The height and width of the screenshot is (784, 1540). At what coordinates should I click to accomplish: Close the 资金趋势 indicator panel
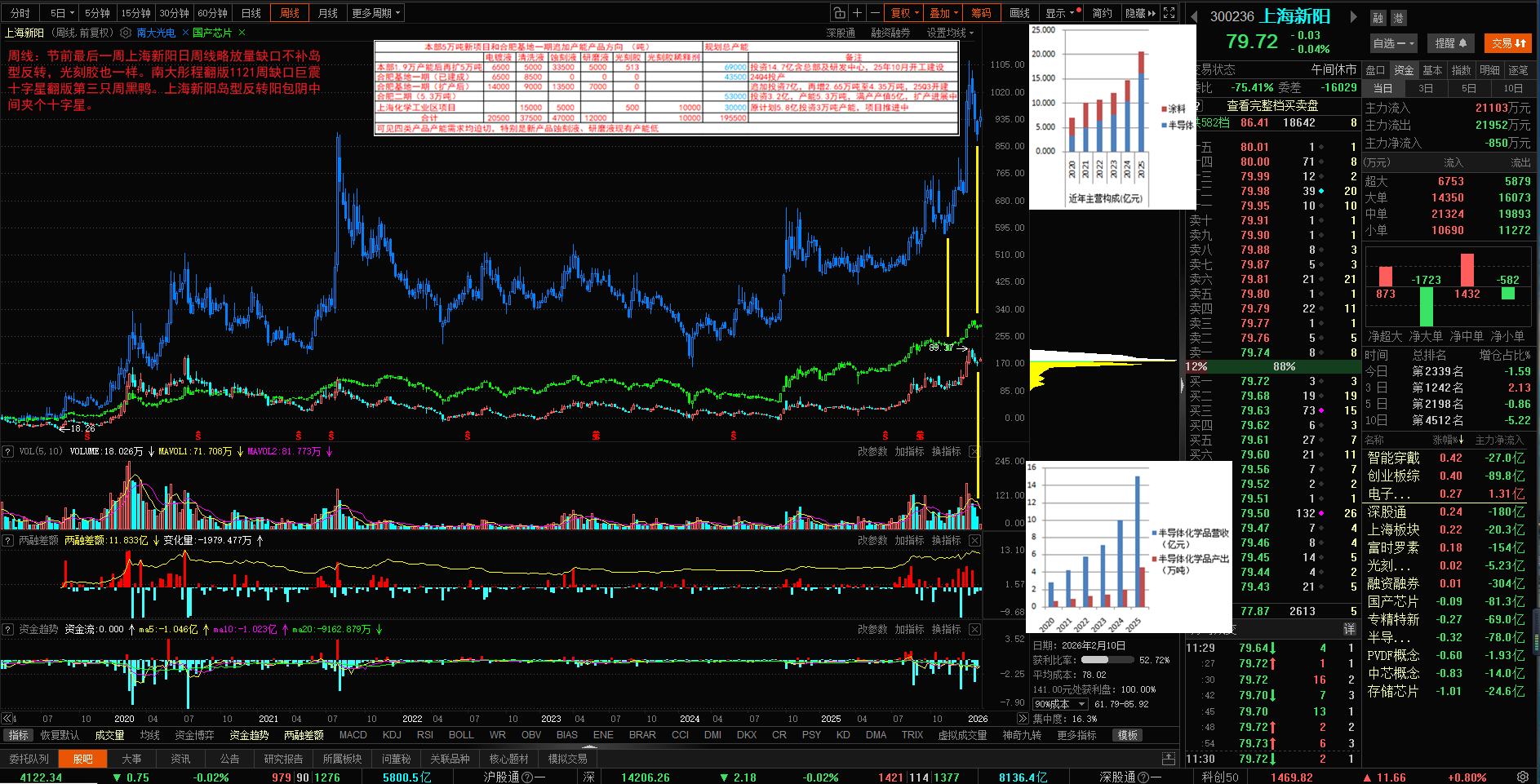pyautogui.click(x=974, y=629)
